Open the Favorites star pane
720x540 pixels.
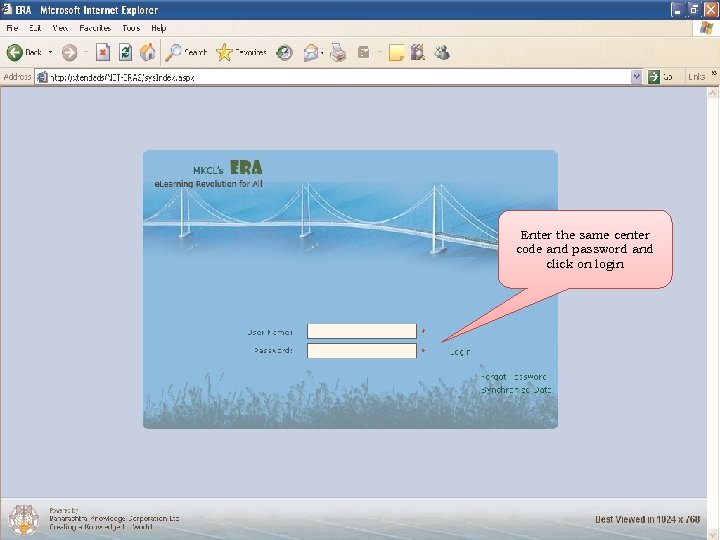pos(242,52)
